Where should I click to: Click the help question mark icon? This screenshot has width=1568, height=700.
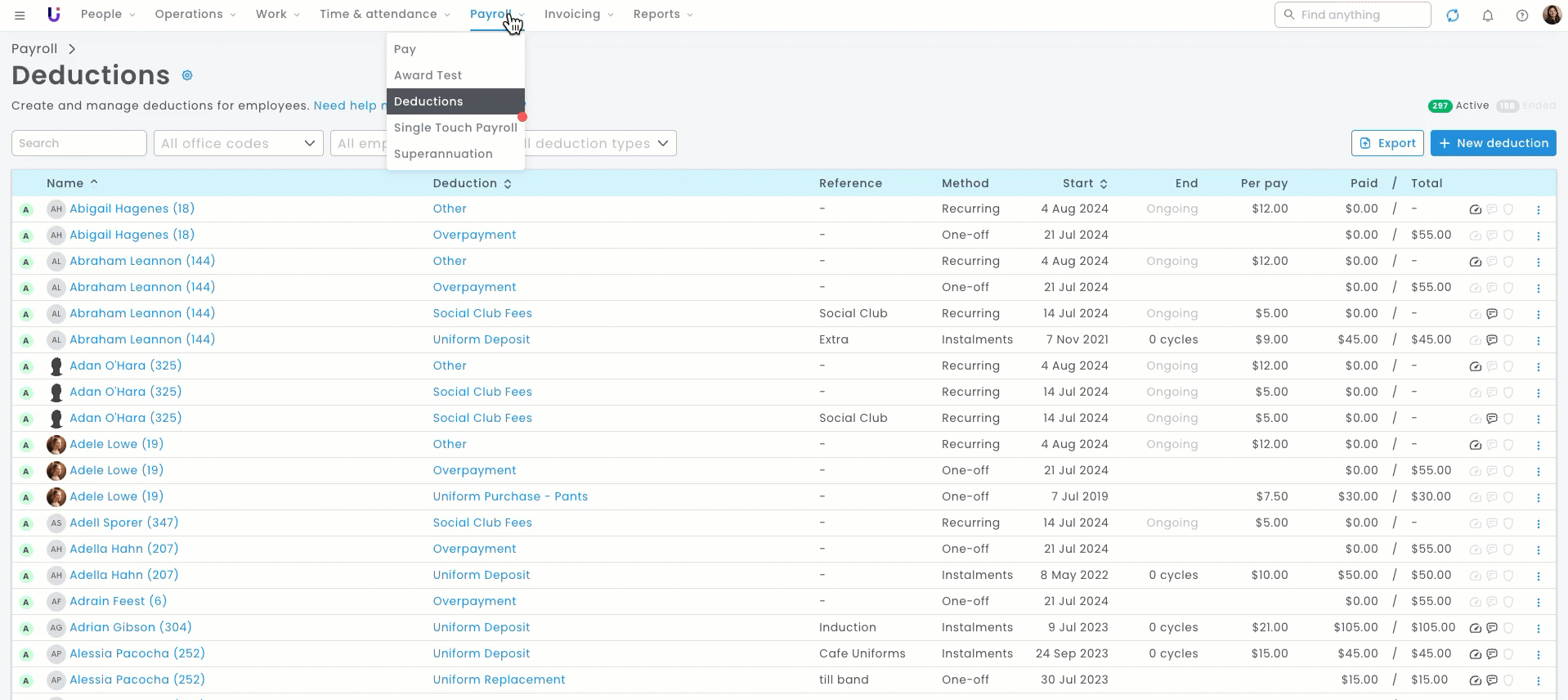pyautogui.click(x=1522, y=15)
